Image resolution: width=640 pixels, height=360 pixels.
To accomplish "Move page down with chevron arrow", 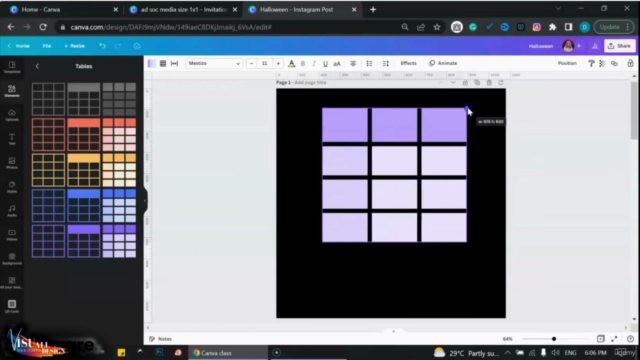I will tap(453, 82).
